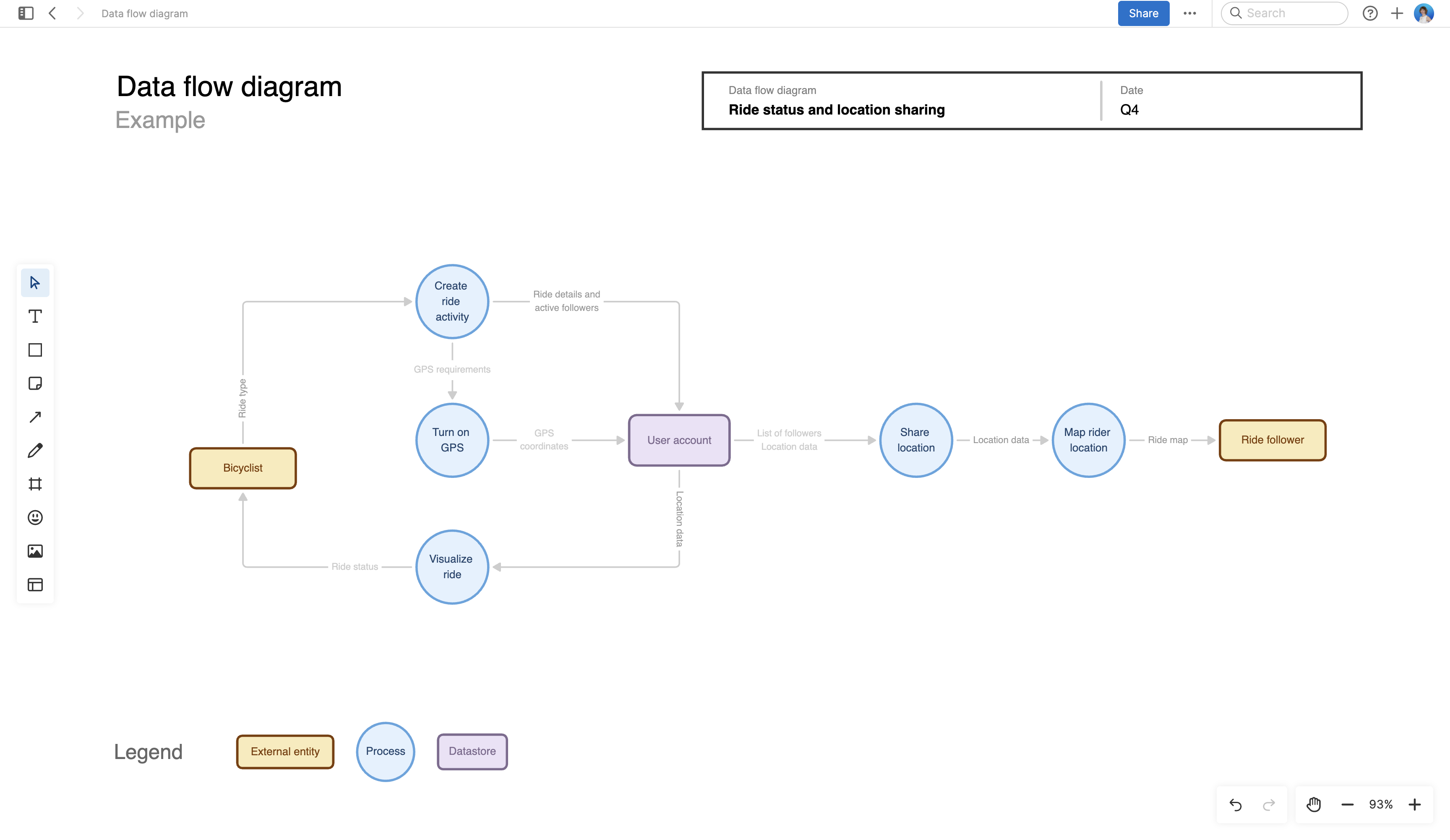Open the Text tool
This screenshot has height=840, width=1450.
pyautogui.click(x=35, y=316)
